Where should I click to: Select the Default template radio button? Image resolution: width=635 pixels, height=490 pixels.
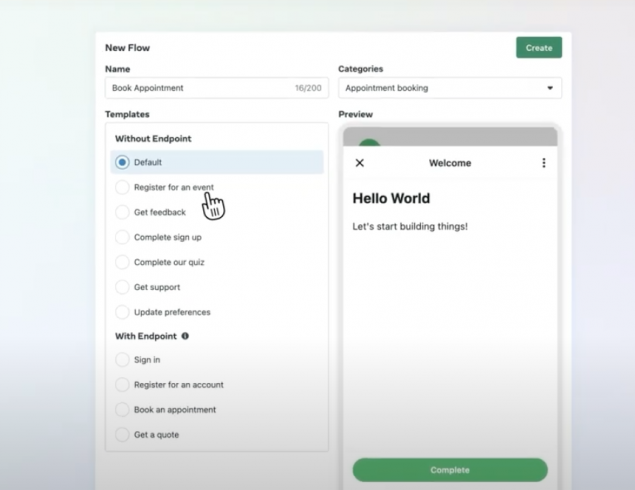pos(123,162)
